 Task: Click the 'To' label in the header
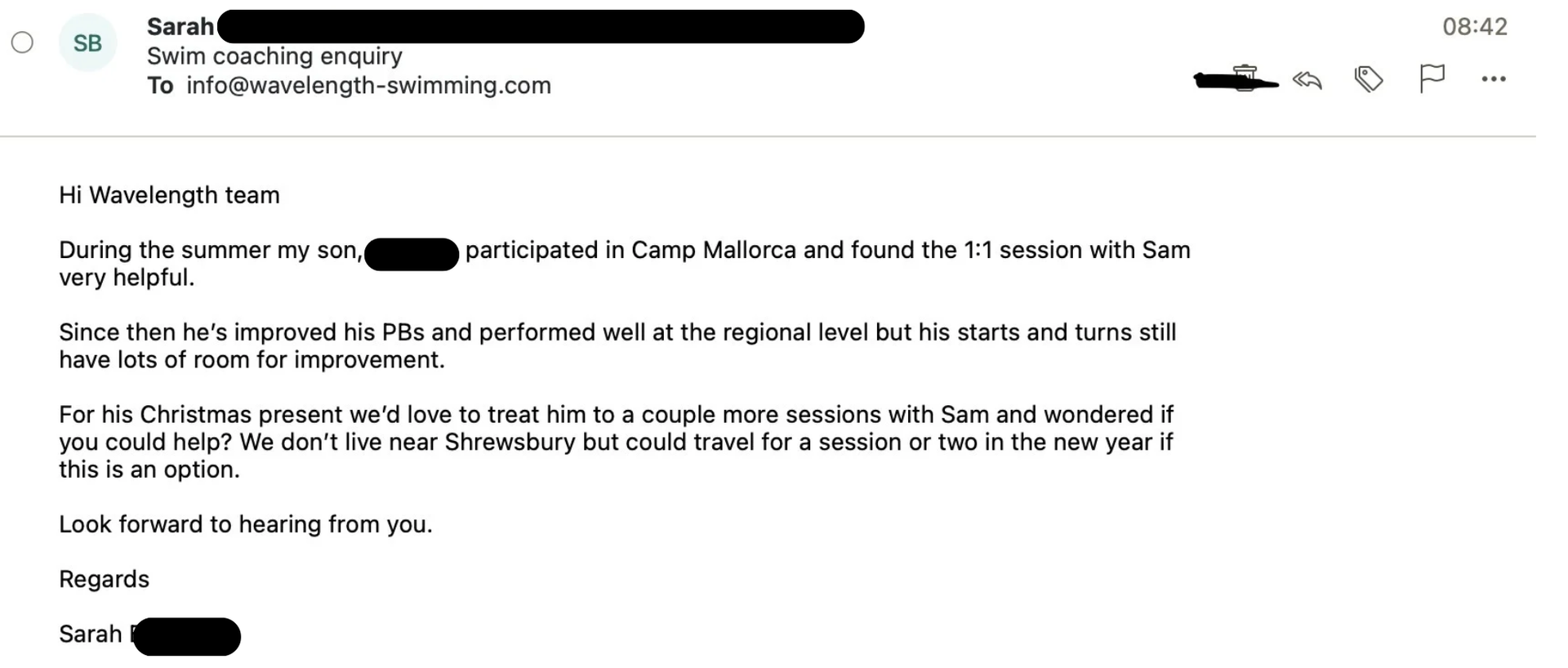coord(160,85)
